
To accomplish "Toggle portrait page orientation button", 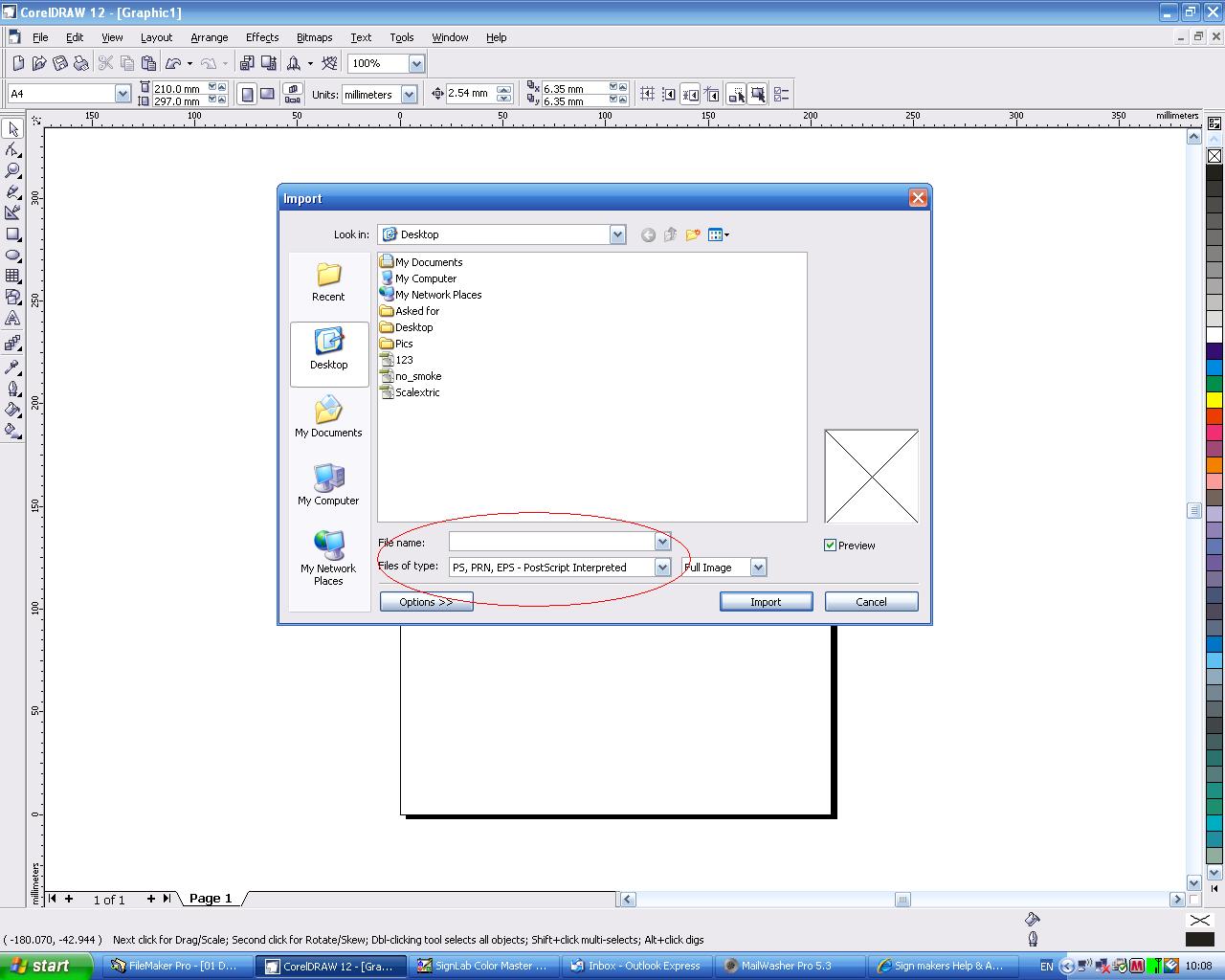I will point(247,94).
